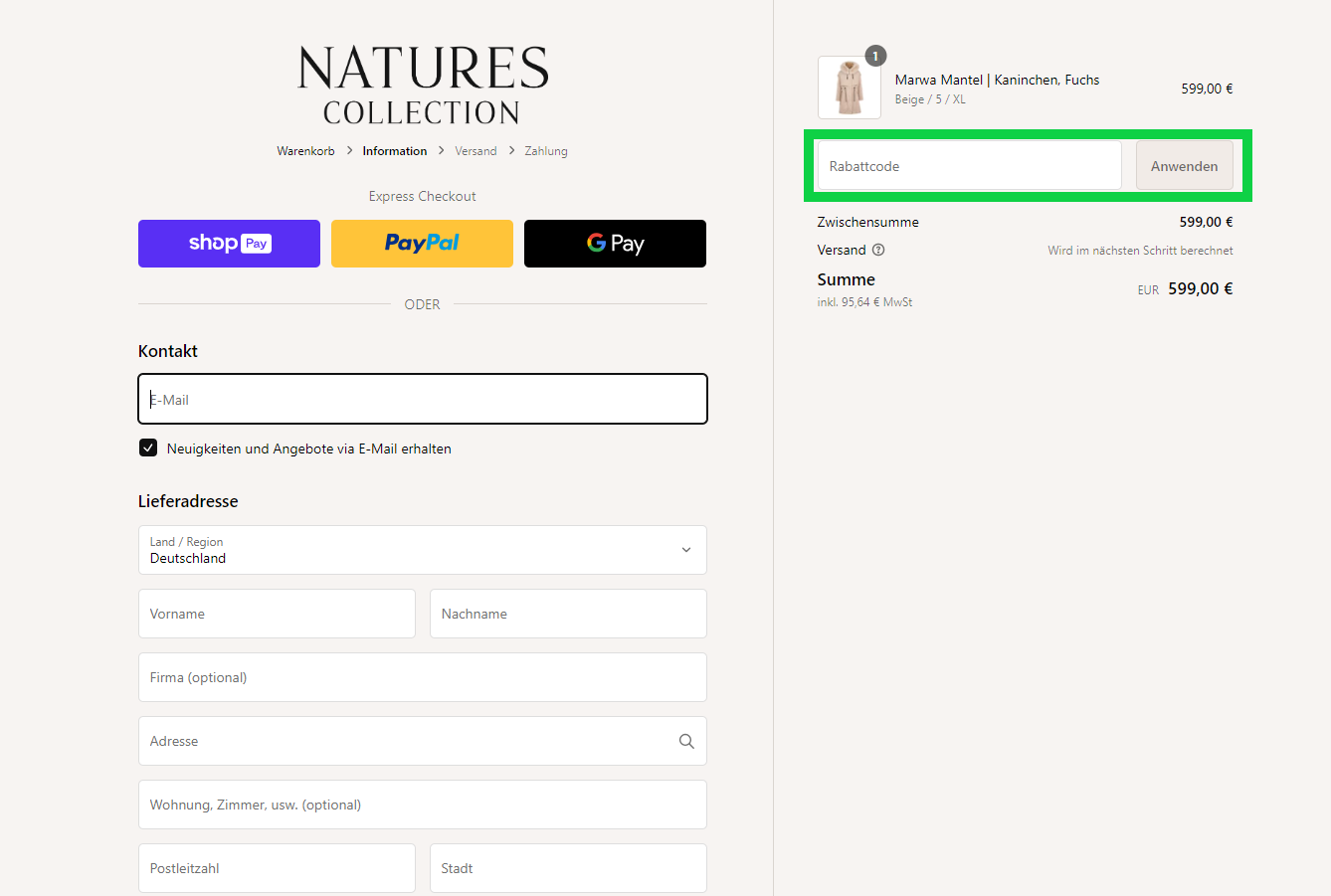Image resolution: width=1331 pixels, height=896 pixels.
Task: Click the Postleitzahl field
Action: coord(277,868)
